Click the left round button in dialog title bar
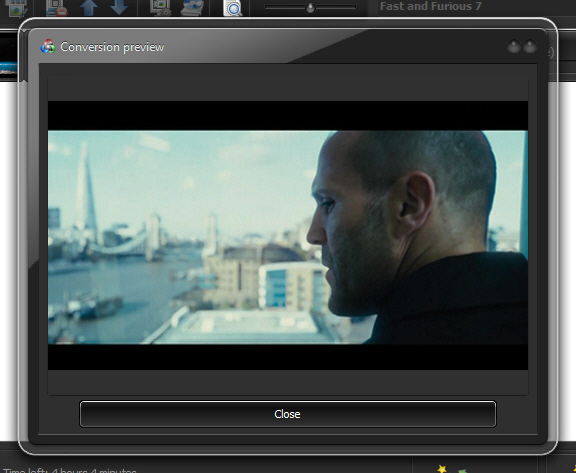This screenshot has width=576, height=473. pyautogui.click(x=514, y=47)
